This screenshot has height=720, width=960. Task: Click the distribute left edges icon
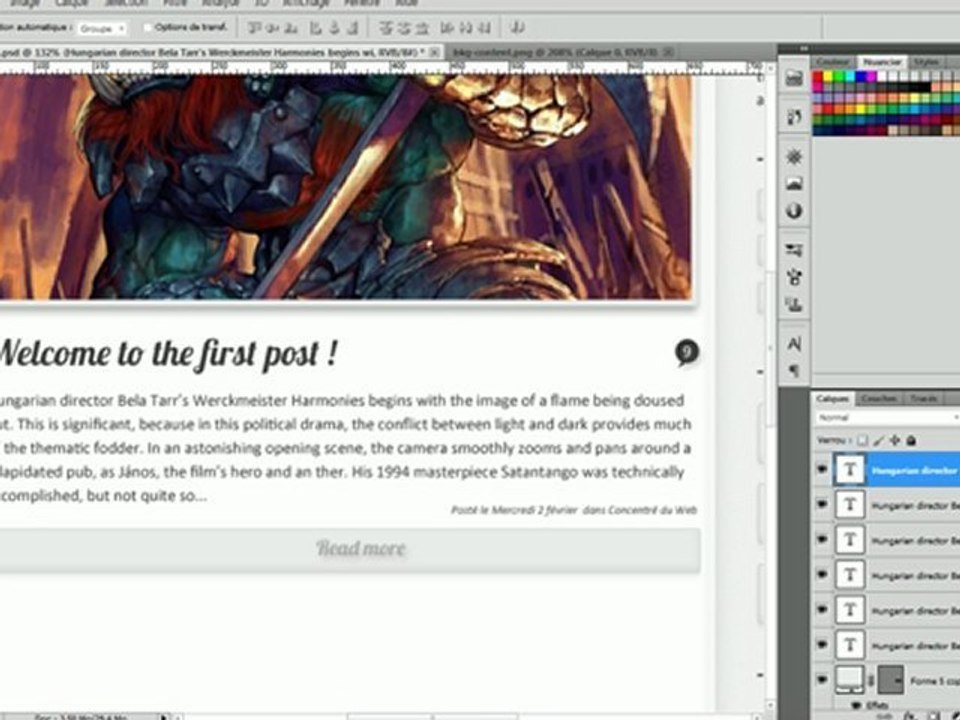click(448, 28)
